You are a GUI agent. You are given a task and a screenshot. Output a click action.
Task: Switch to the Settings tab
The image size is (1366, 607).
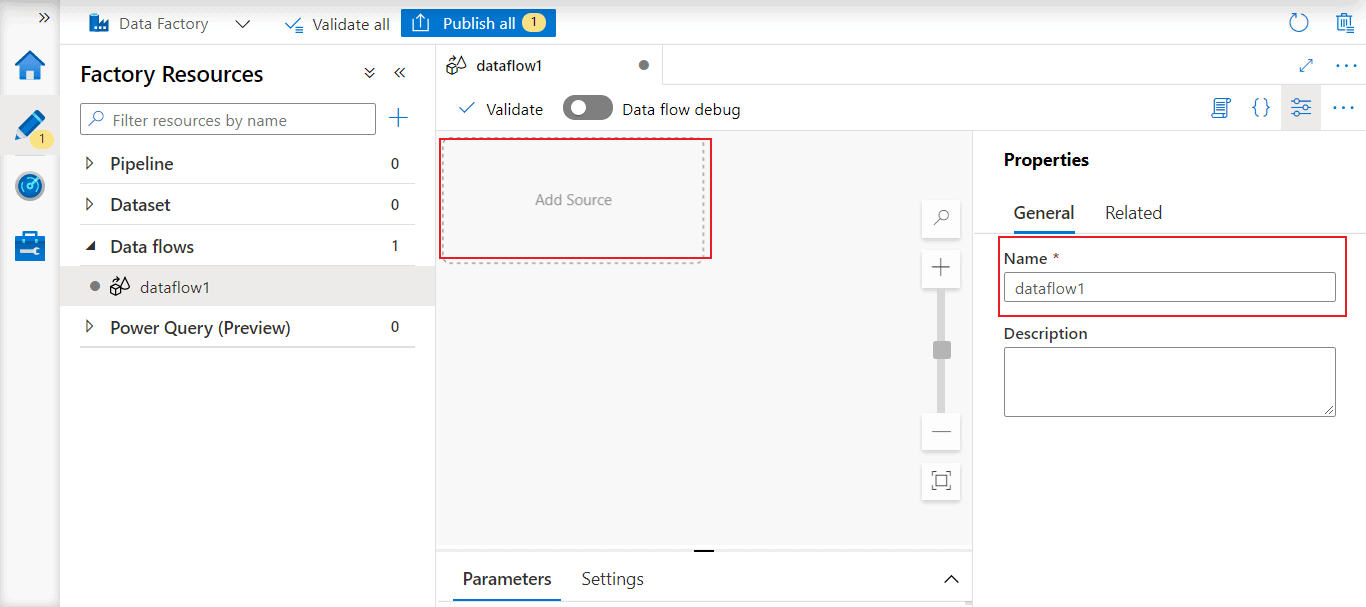coord(612,579)
